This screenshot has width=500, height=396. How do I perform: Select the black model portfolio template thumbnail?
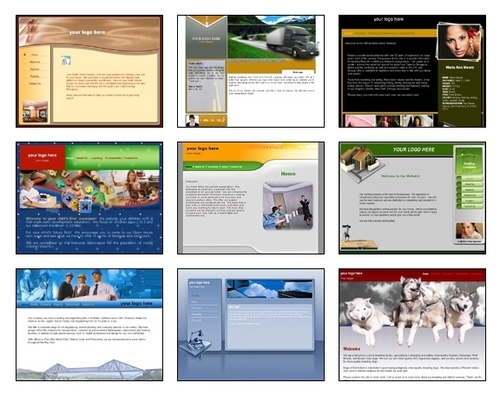412,71
